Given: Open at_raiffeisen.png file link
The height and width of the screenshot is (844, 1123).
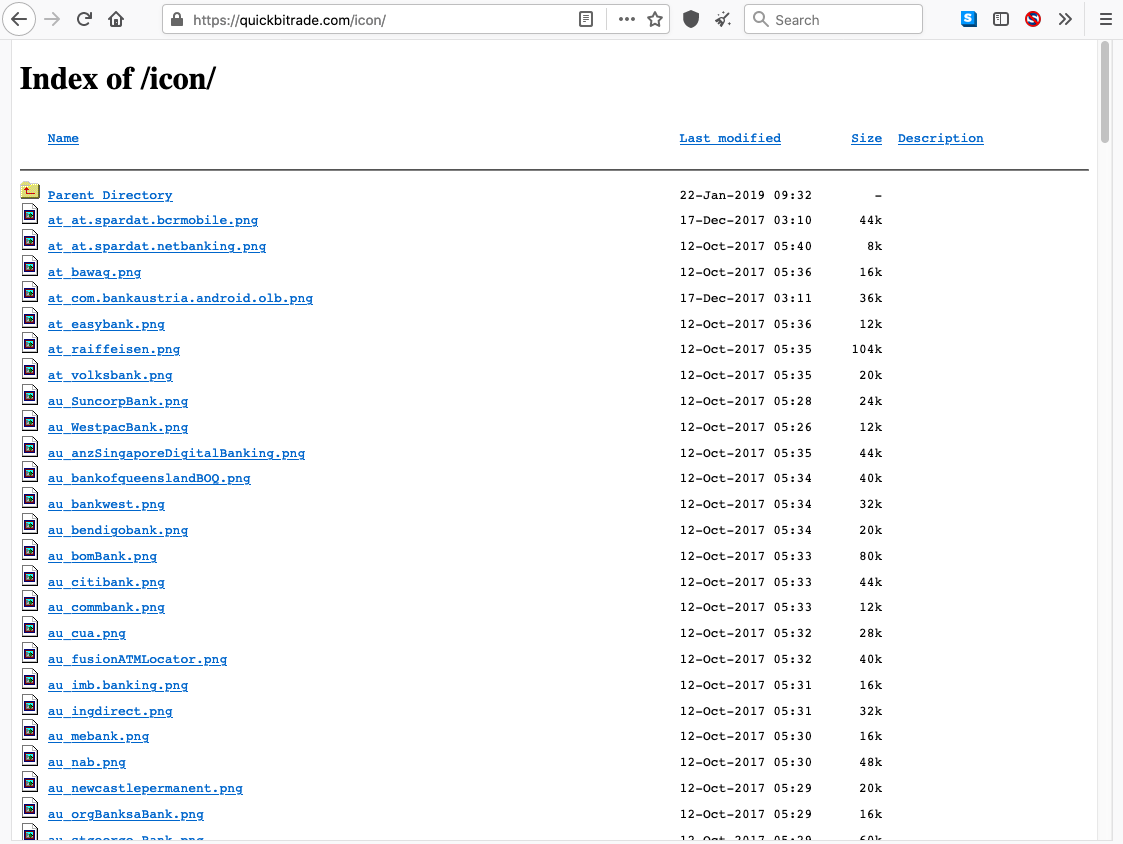Looking at the screenshot, I should 114,350.
